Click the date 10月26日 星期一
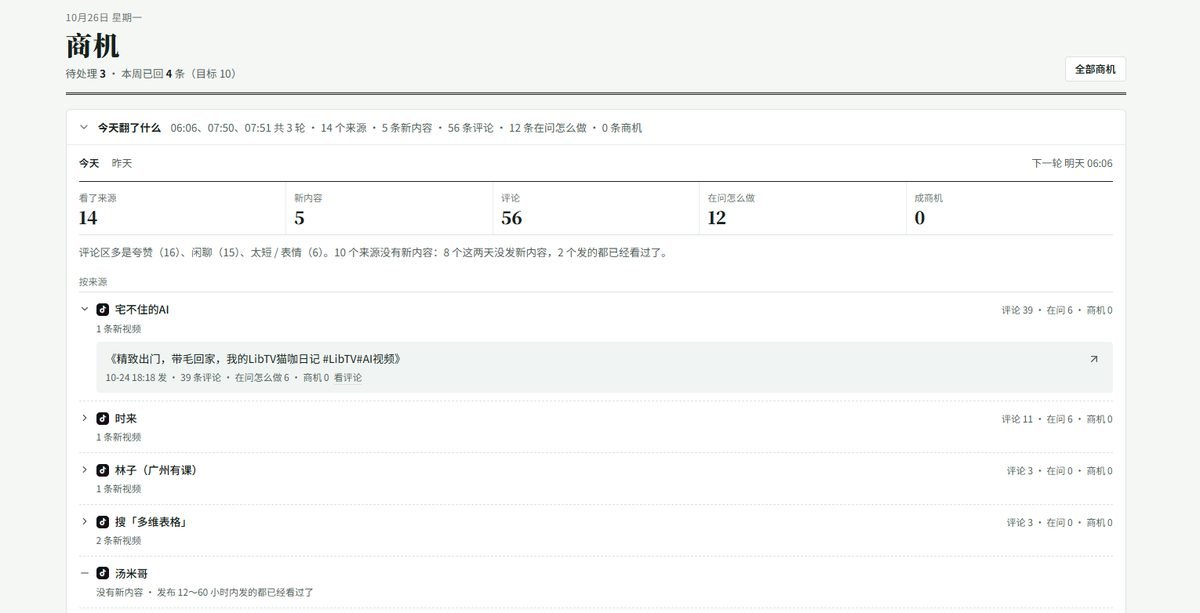The image size is (1200, 613). tap(104, 17)
